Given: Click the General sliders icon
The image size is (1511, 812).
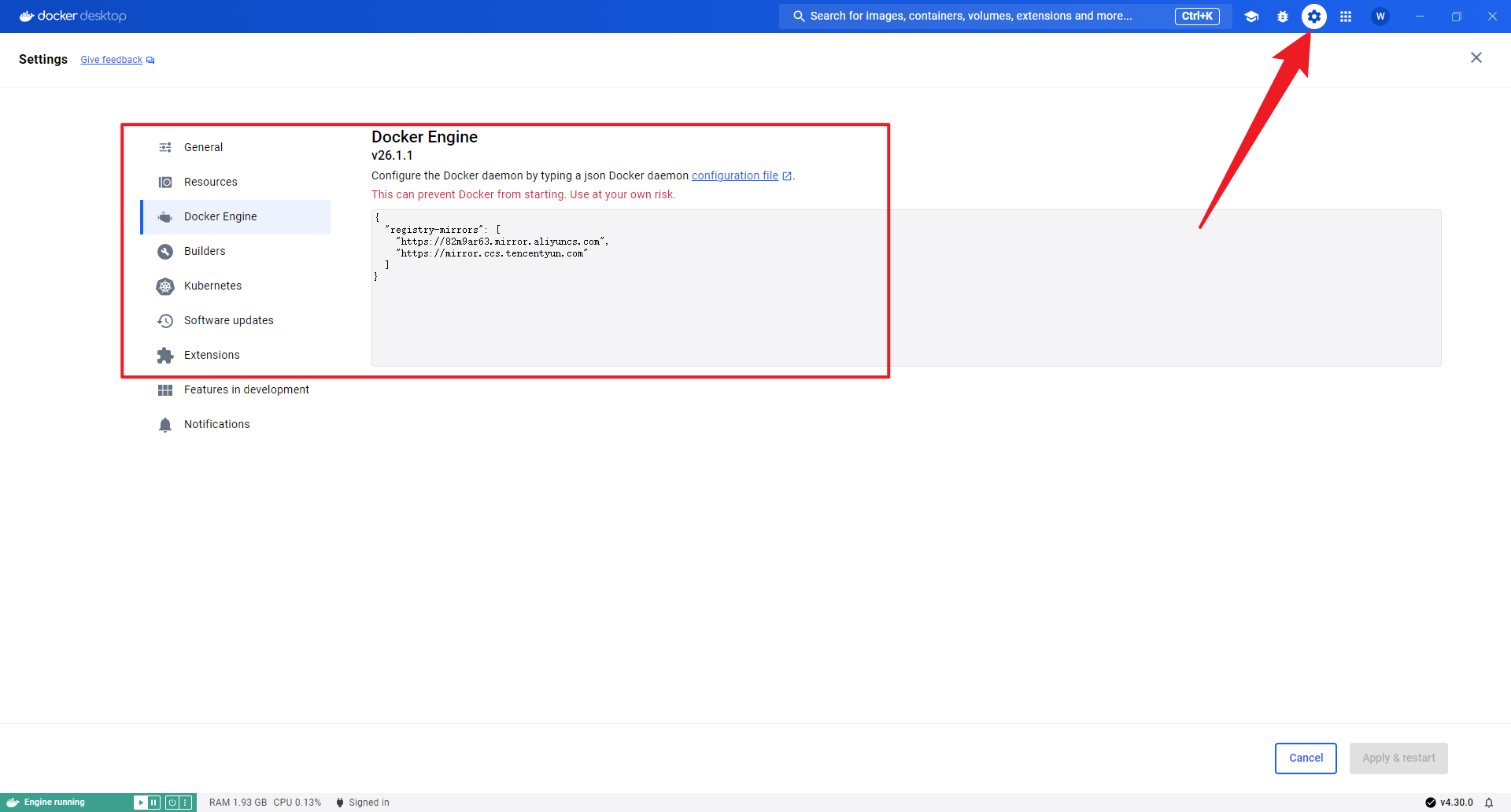Looking at the screenshot, I should tap(165, 147).
